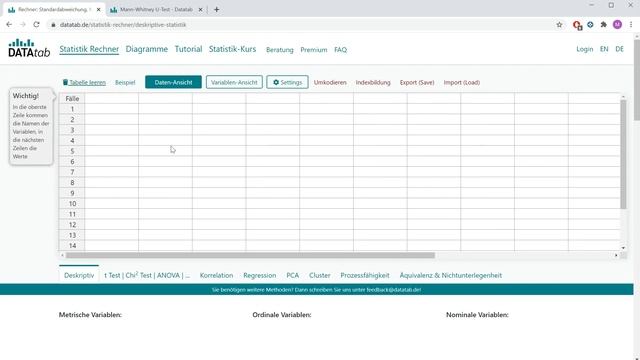Open the Chrome profile avatar M

click(618, 25)
